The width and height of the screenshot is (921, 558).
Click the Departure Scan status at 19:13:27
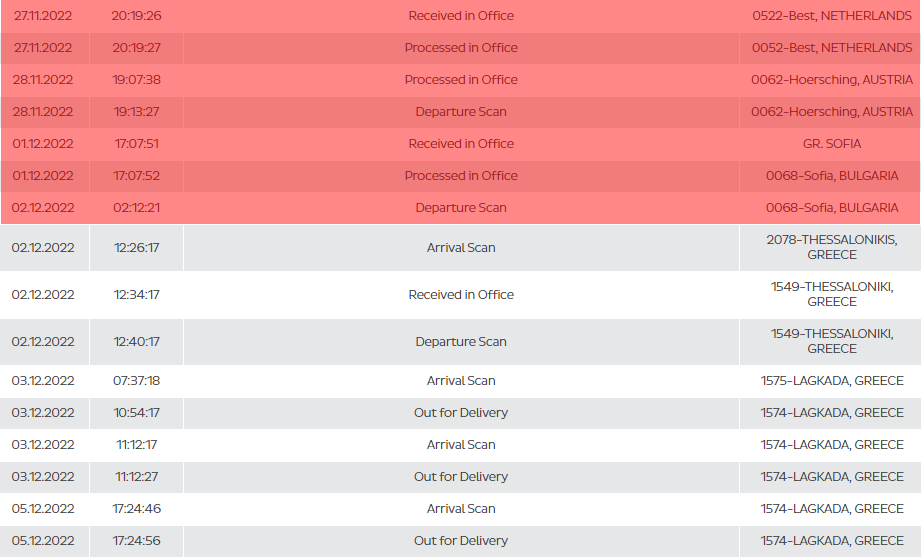[x=461, y=112]
